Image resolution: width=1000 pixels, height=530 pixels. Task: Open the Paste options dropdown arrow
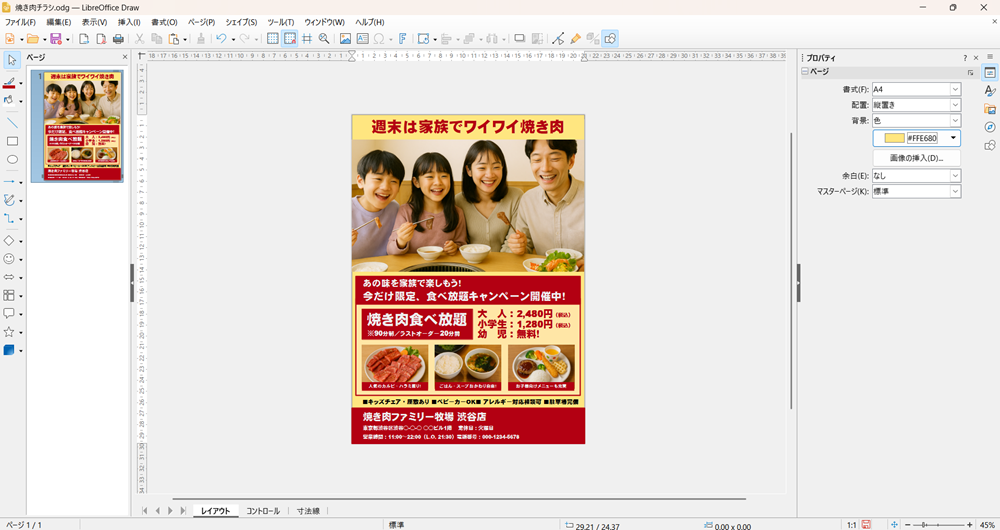[x=185, y=40]
